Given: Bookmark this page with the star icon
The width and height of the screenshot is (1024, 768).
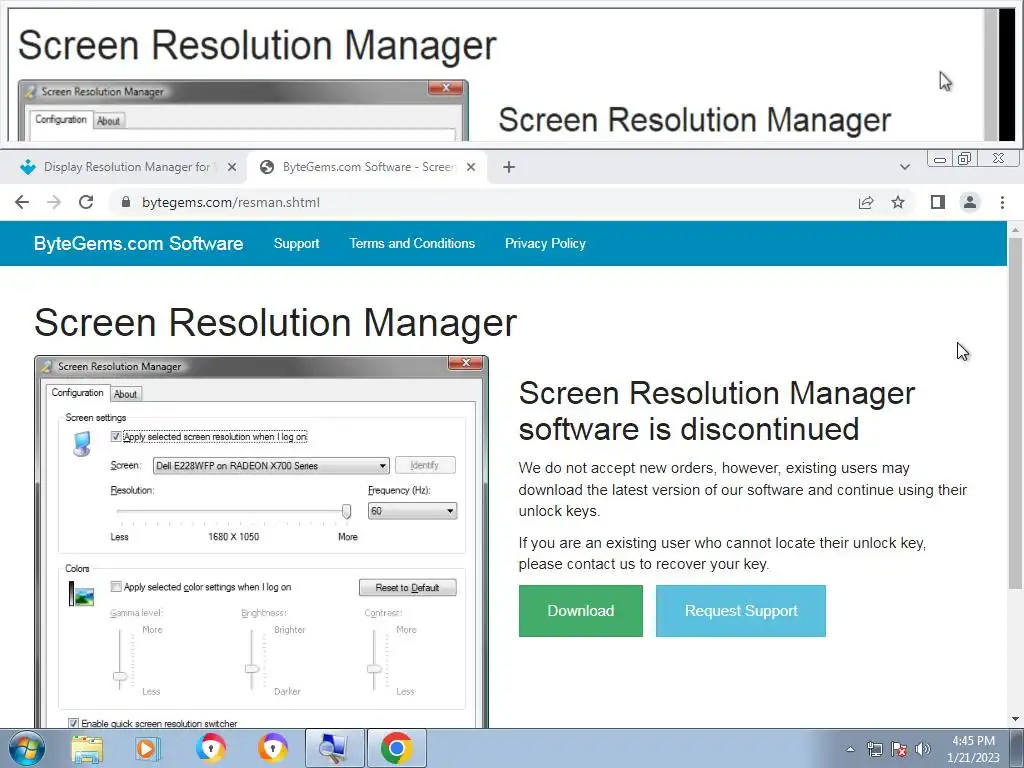Looking at the screenshot, I should [898, 202].
